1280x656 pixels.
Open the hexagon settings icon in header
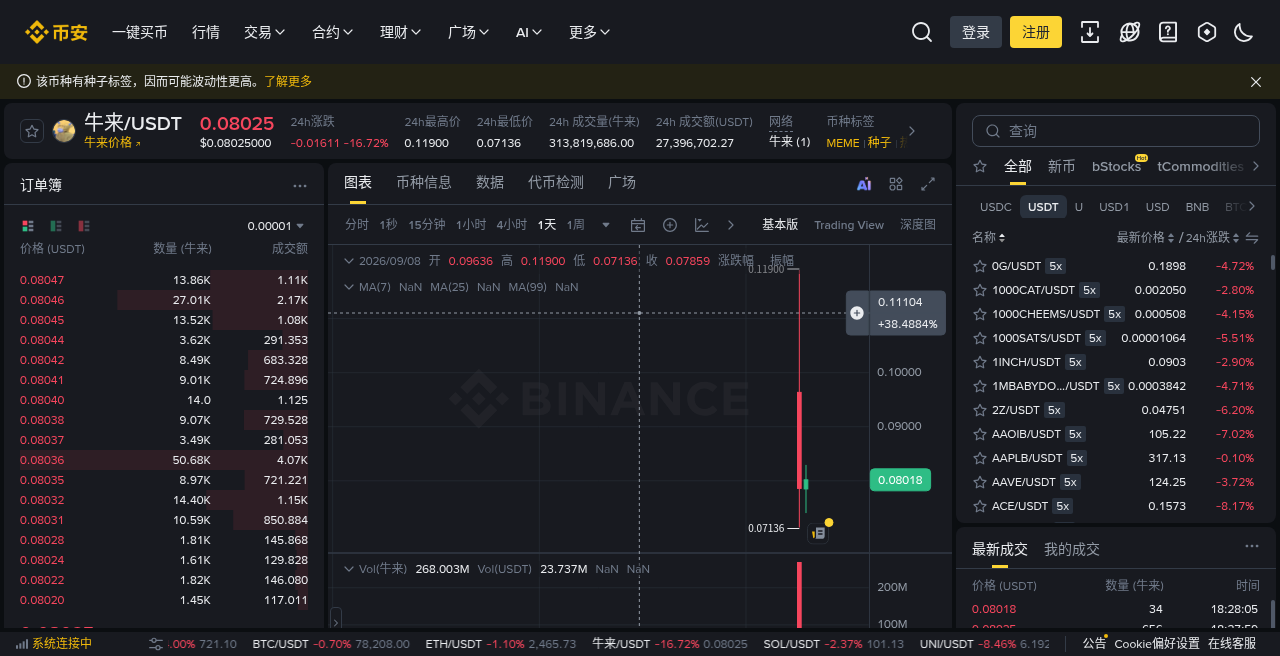[x=1207, y=32]
